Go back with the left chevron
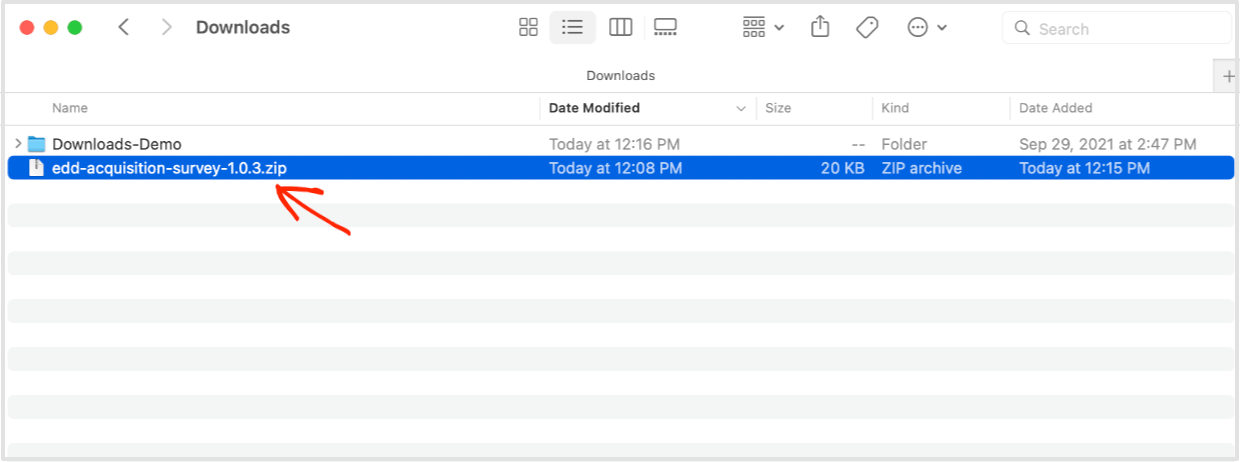The image size is (1240, 462). pyautogui.click(x=124, y=27)
